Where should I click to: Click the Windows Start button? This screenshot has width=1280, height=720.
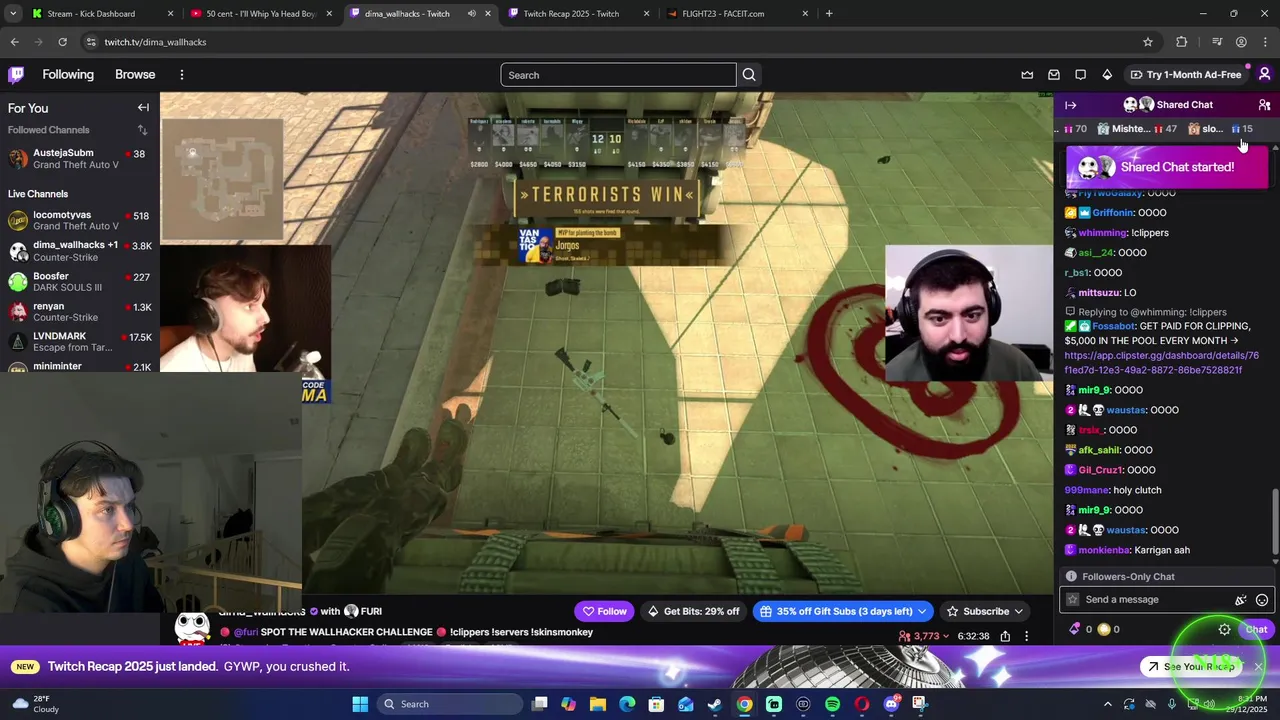(x=360, y=704)
